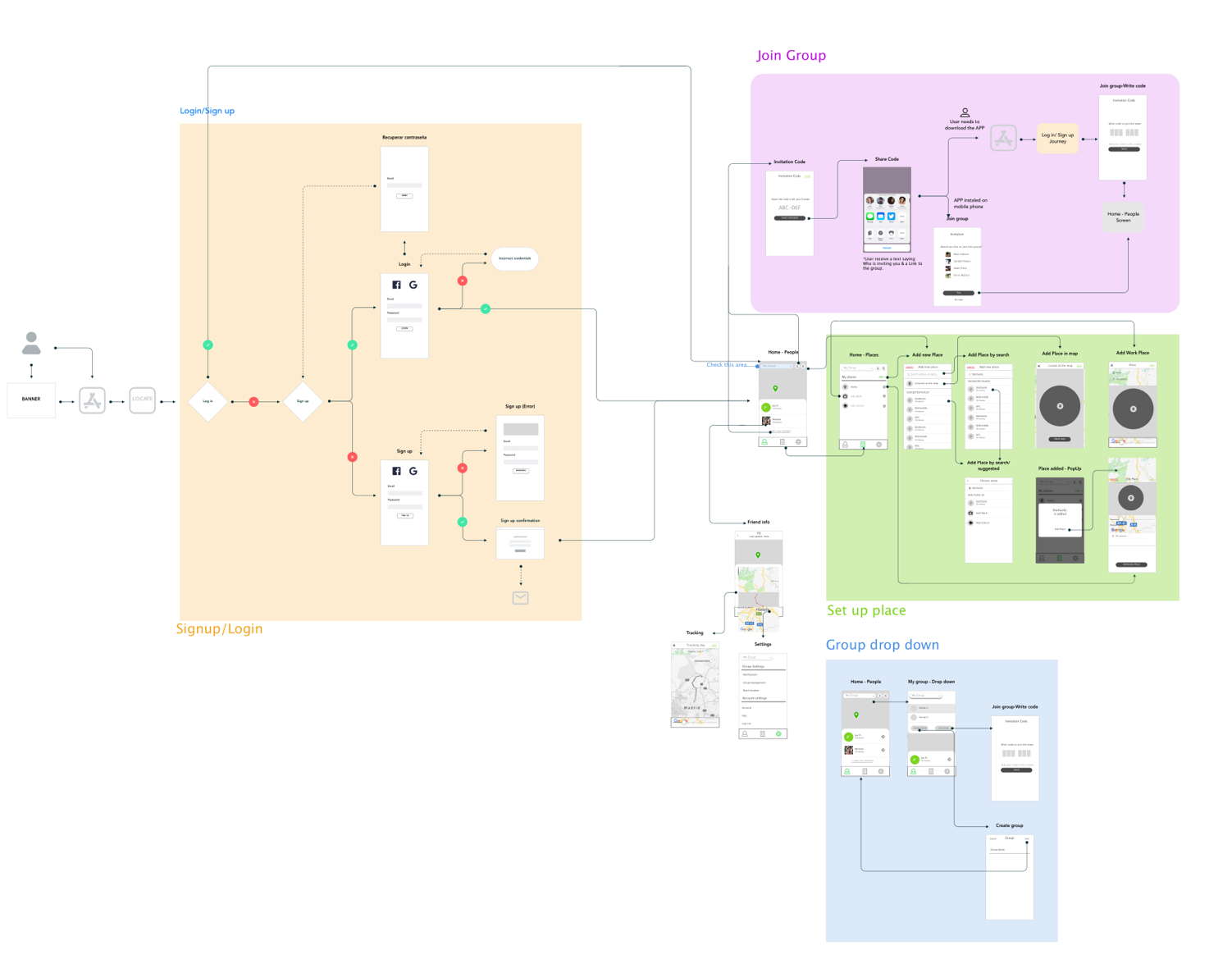Click the 'Add Work Place' screen title
1232x959 pixels.
[1132, 353]
